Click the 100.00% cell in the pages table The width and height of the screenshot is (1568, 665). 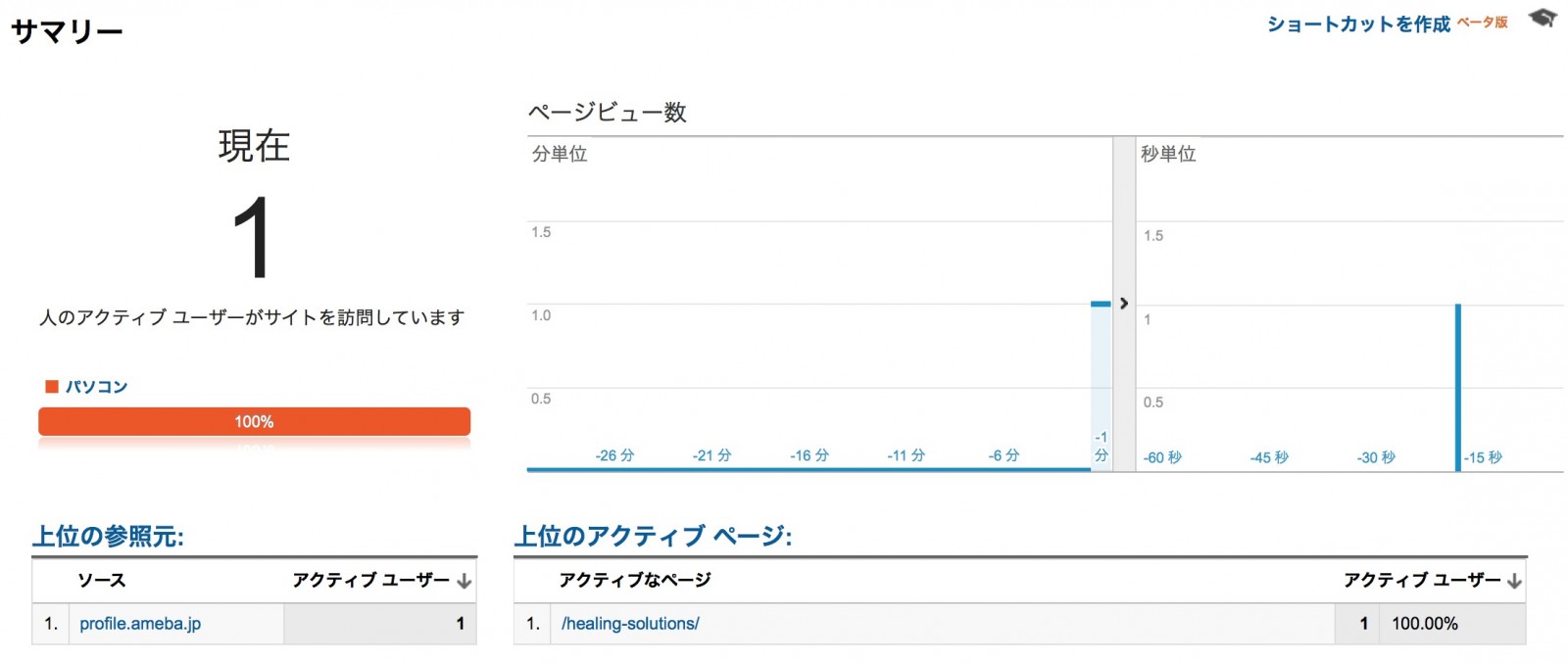pyautogui.click(x=1425, y=624)
